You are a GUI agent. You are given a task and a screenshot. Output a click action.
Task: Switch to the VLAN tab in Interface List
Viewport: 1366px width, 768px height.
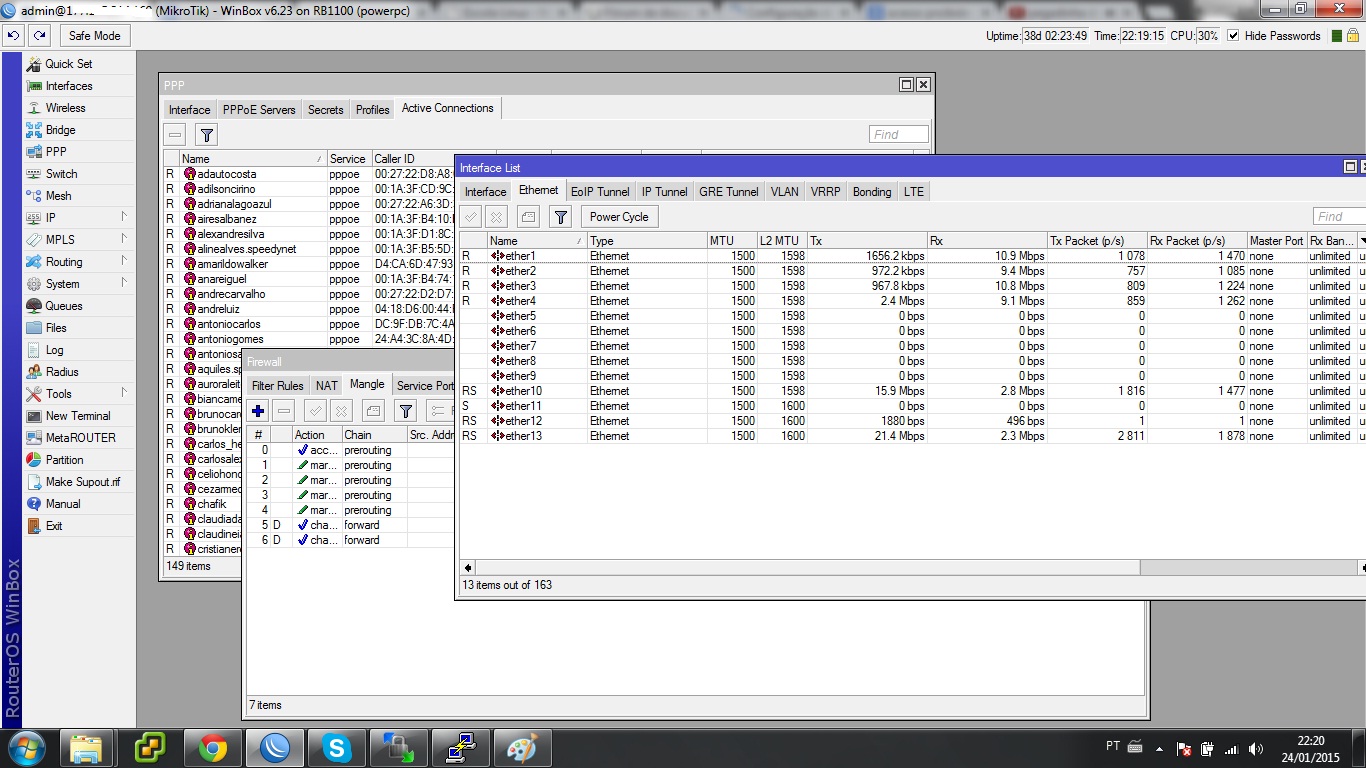coord(784,192)
